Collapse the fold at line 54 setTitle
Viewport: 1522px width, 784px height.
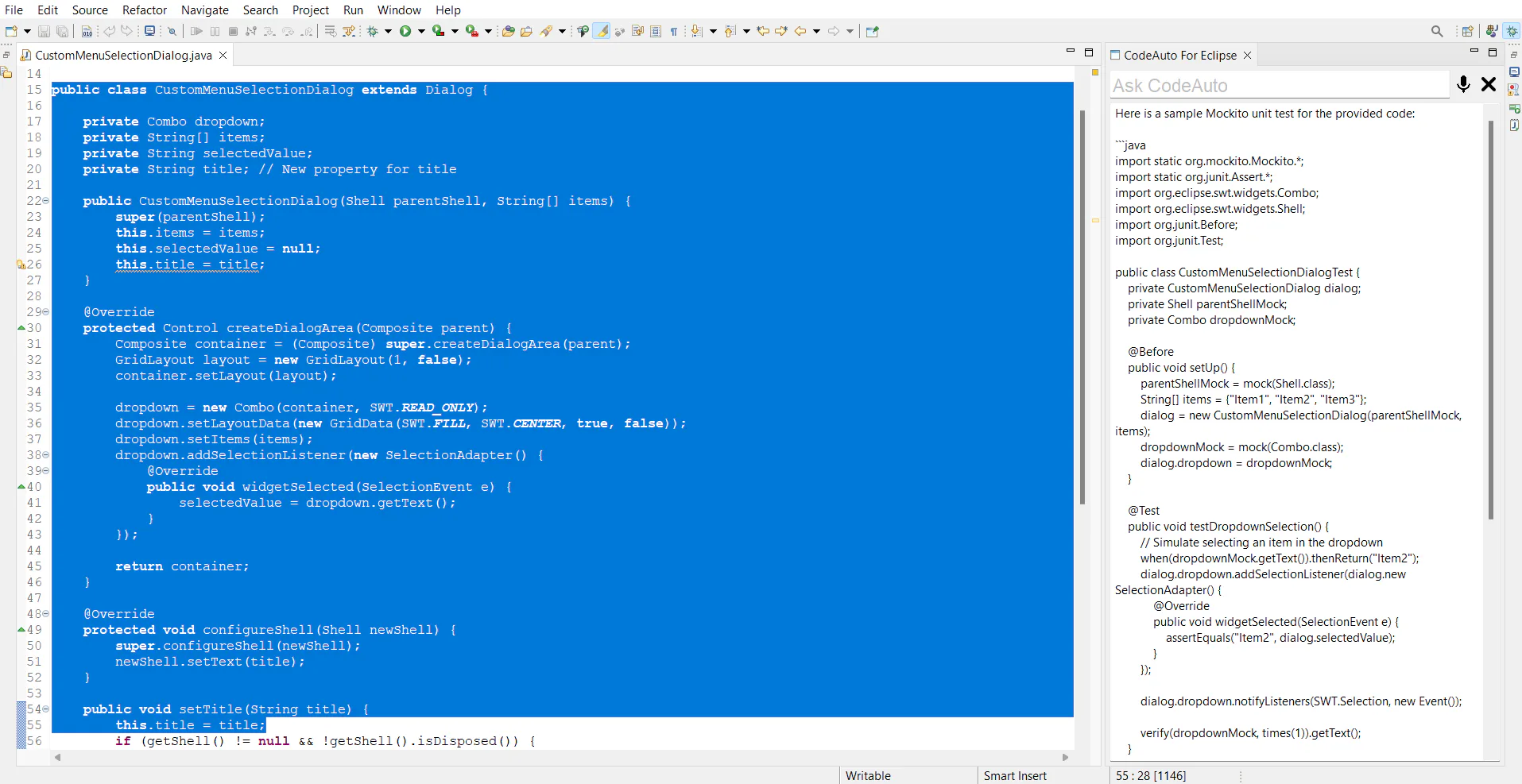(46, 709)
